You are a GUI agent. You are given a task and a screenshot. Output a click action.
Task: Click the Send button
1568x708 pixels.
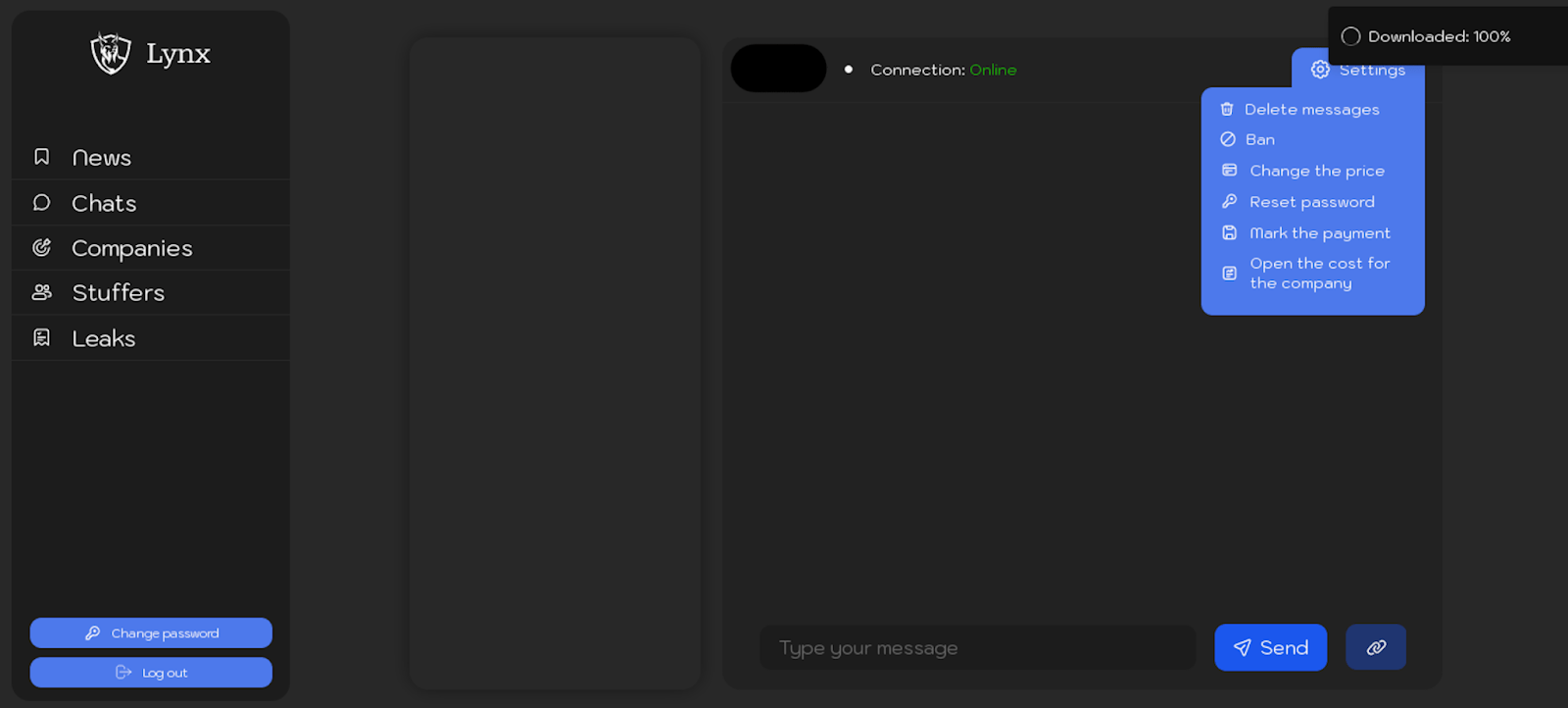coord(1270,647)
